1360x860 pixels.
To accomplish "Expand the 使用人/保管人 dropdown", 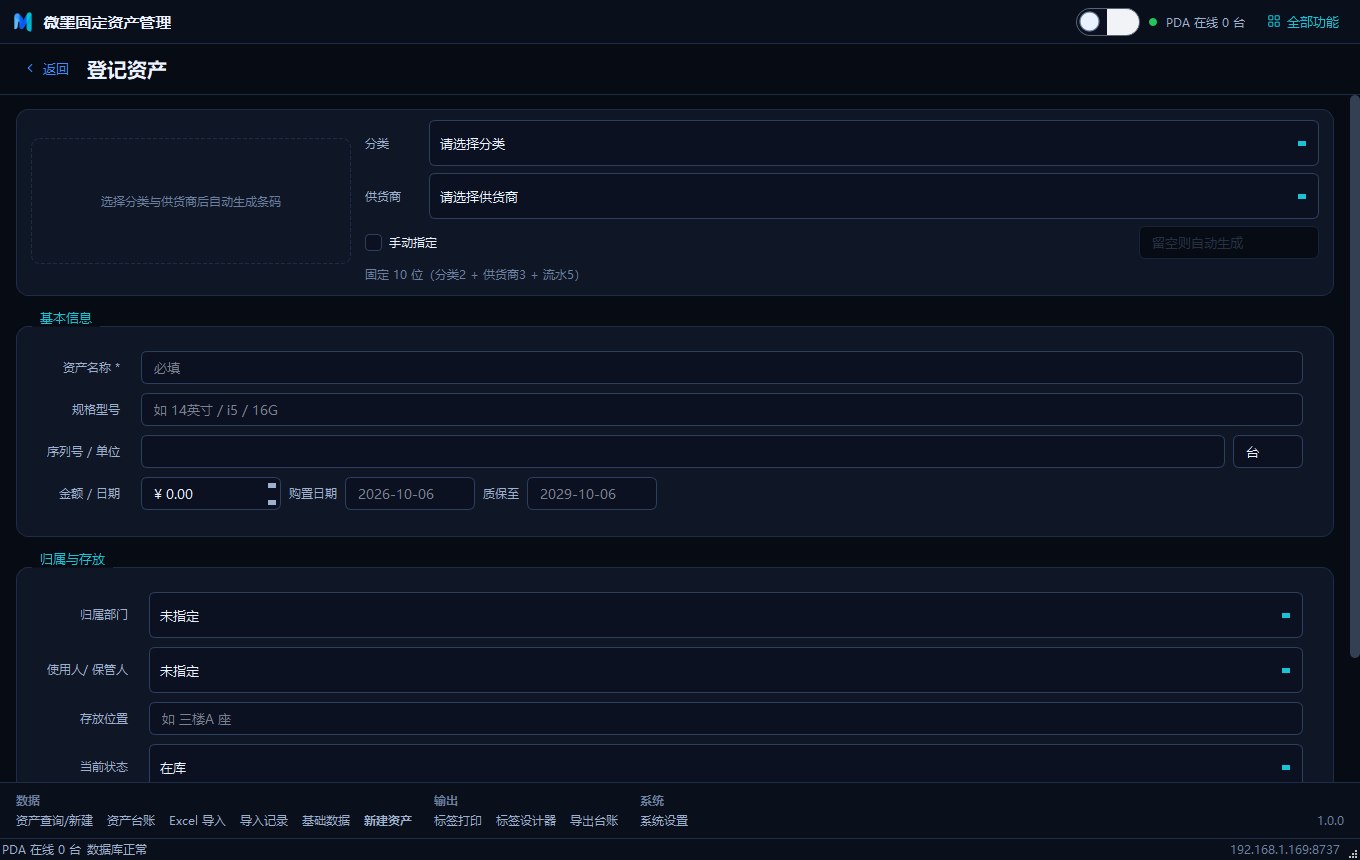I will point(725,670).
